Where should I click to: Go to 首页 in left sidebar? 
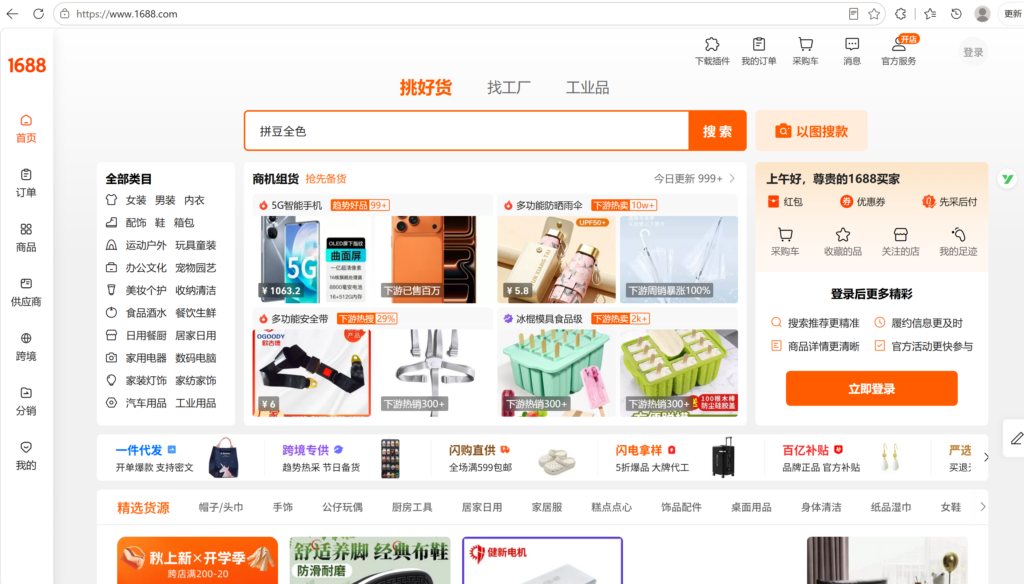point(26,129)
